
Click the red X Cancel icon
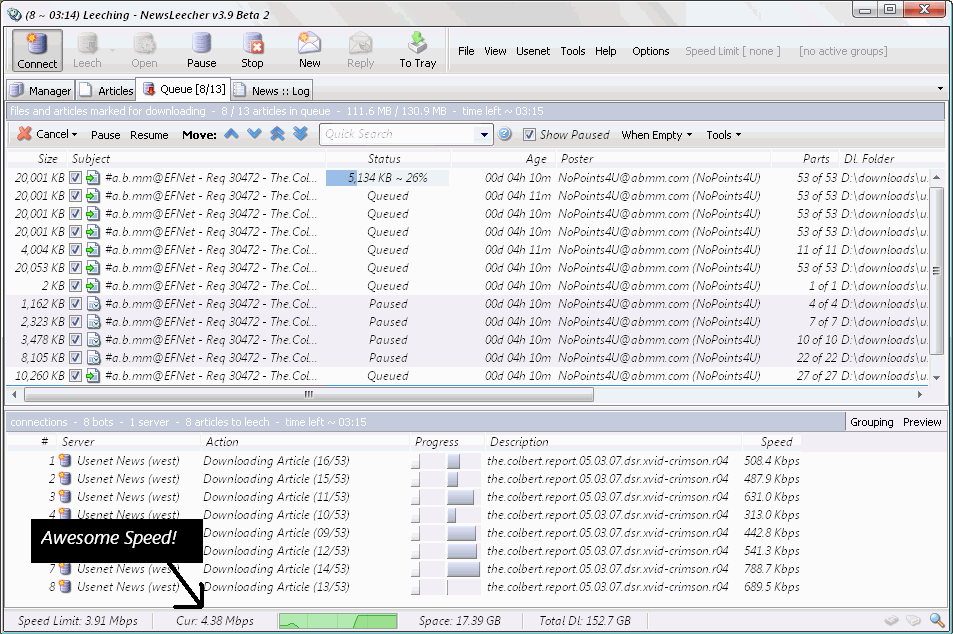[x=24, y=134]
